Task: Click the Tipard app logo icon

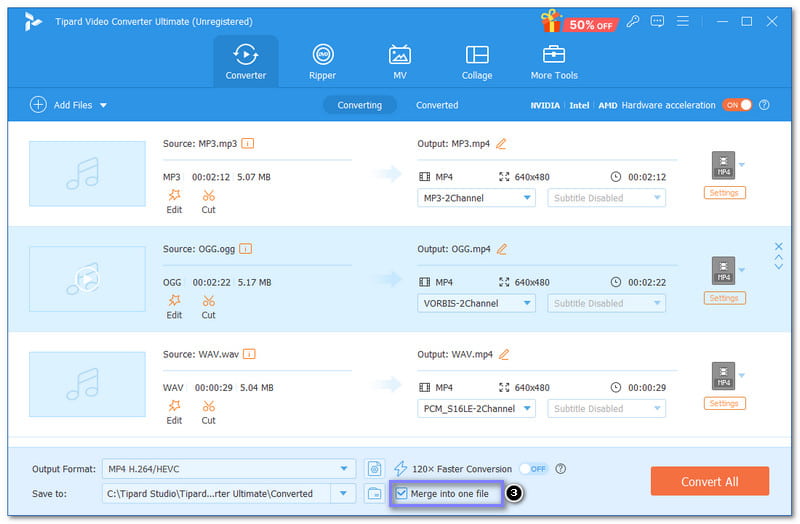Action: [32, 21]
